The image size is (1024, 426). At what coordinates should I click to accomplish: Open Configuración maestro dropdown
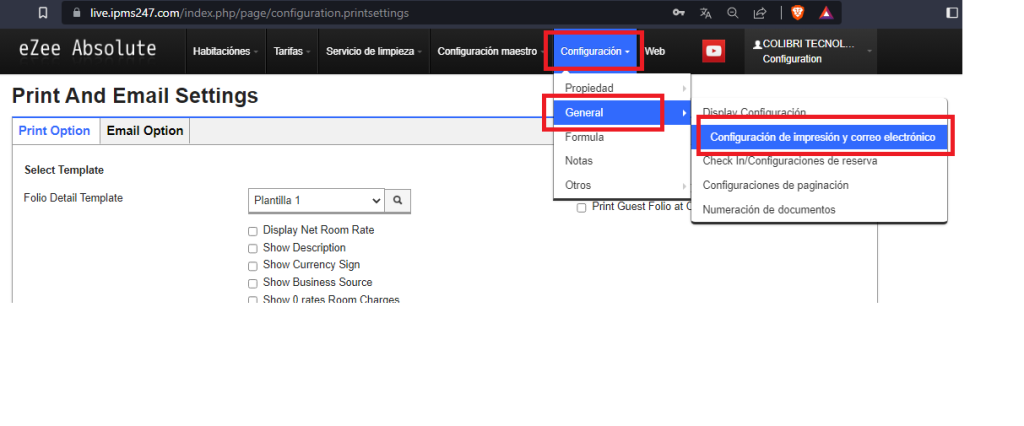coord(490,51)
